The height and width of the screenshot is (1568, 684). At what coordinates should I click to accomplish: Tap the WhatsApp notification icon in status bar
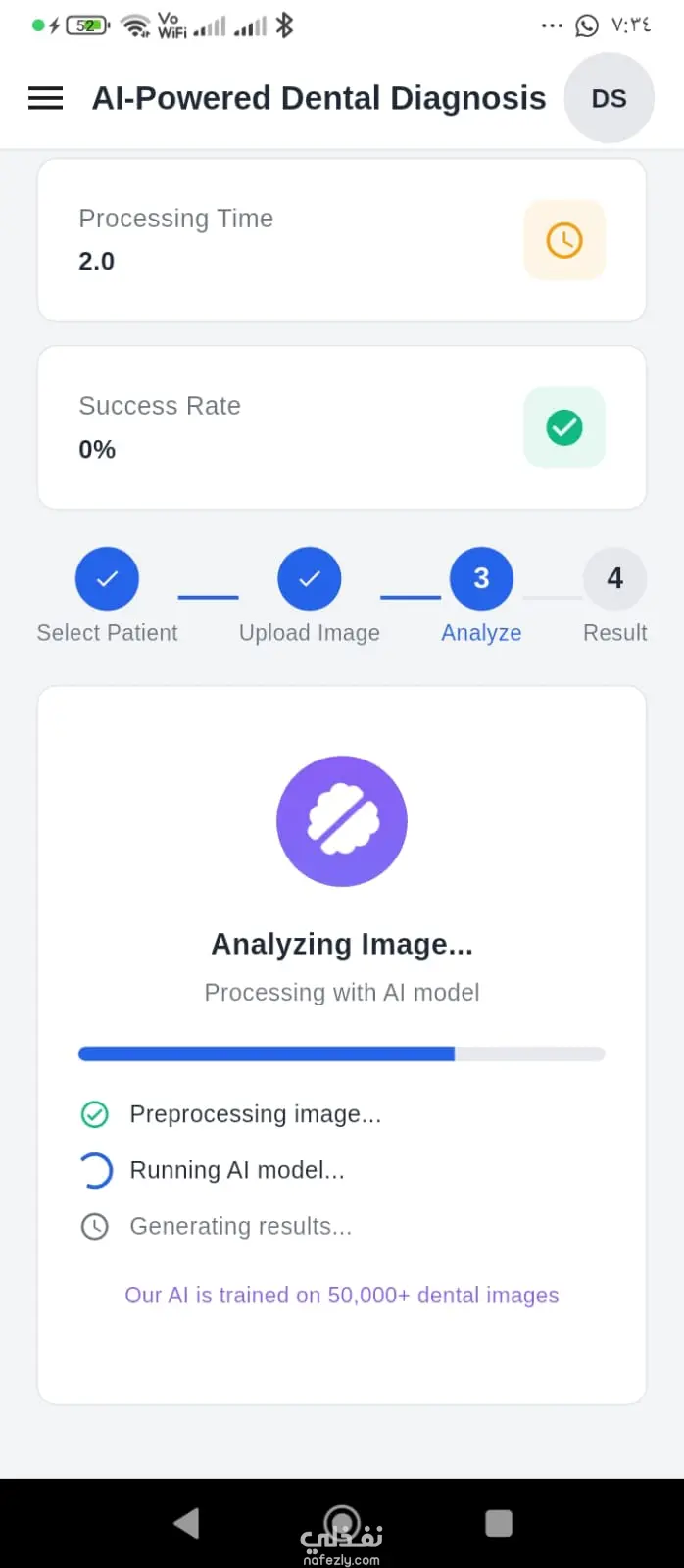tap(587, 25)
